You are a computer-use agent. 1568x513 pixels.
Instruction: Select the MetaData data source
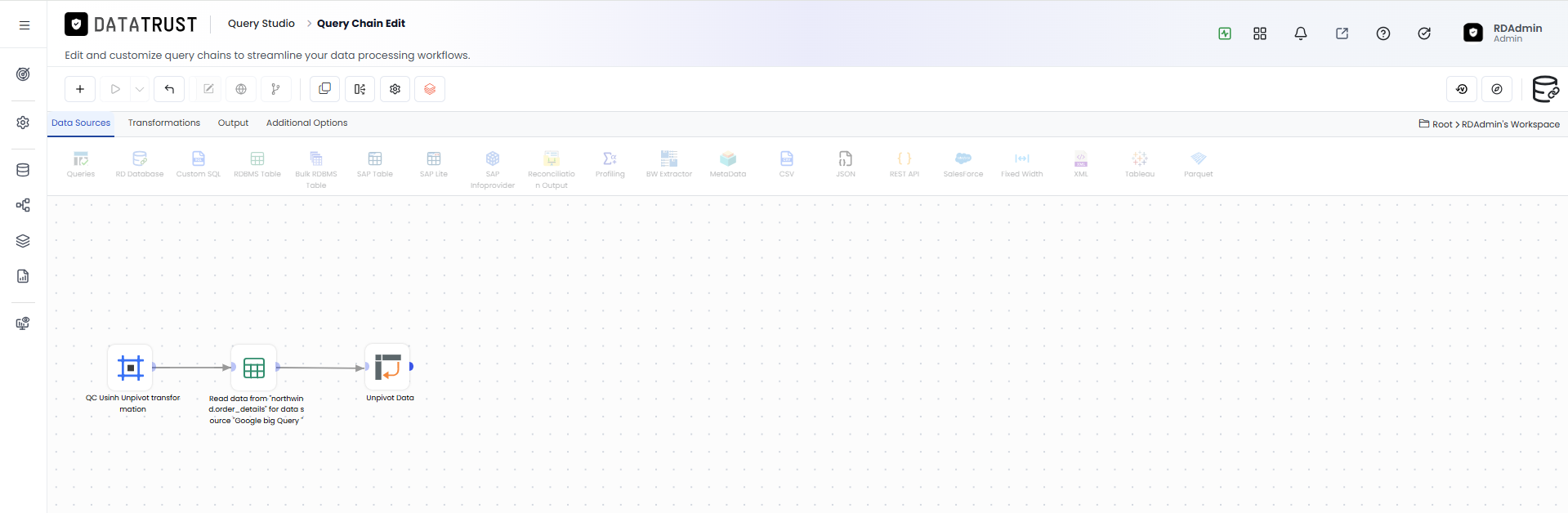[728, 164]
